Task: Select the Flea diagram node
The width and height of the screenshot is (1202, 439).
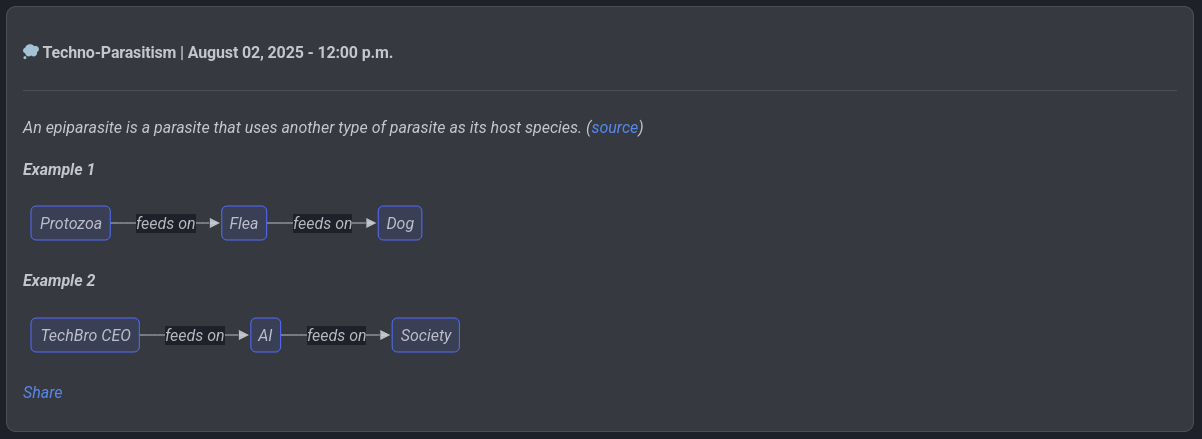Action: (x=244, y=223)
